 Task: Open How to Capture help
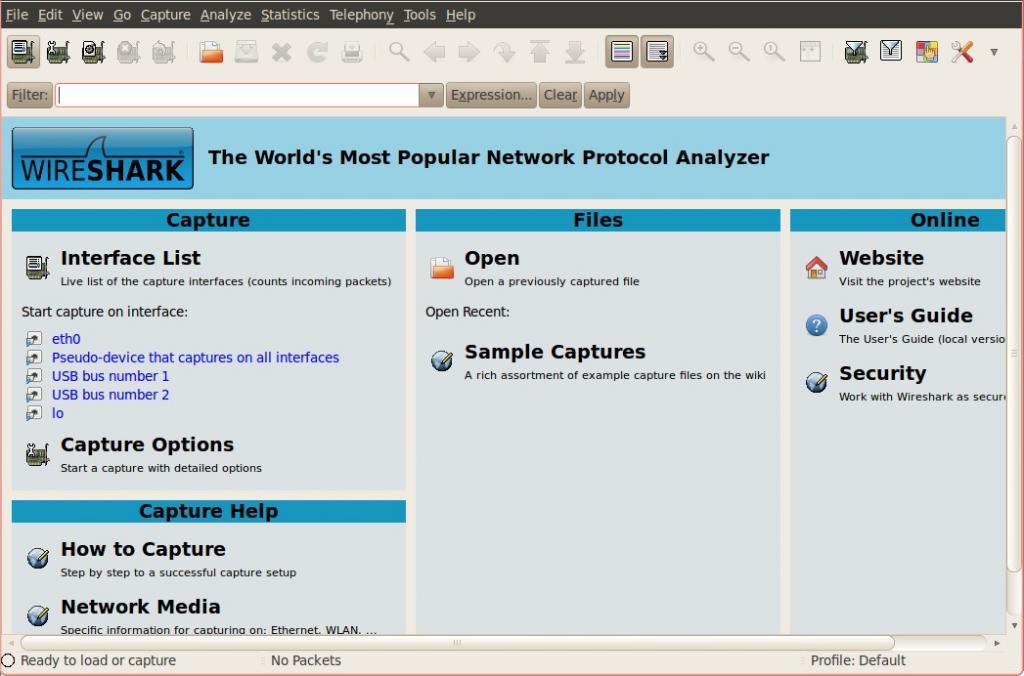(143, 549)
